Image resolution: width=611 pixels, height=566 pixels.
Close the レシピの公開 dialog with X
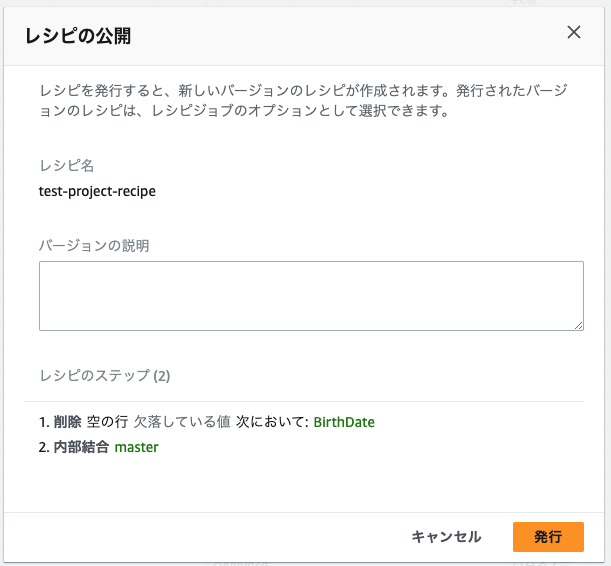[x=574, y=32]
